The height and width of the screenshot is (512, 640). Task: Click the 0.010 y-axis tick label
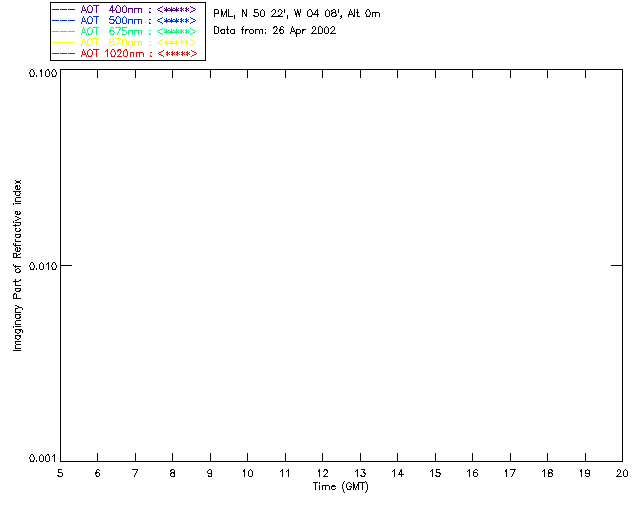point(42,266)
